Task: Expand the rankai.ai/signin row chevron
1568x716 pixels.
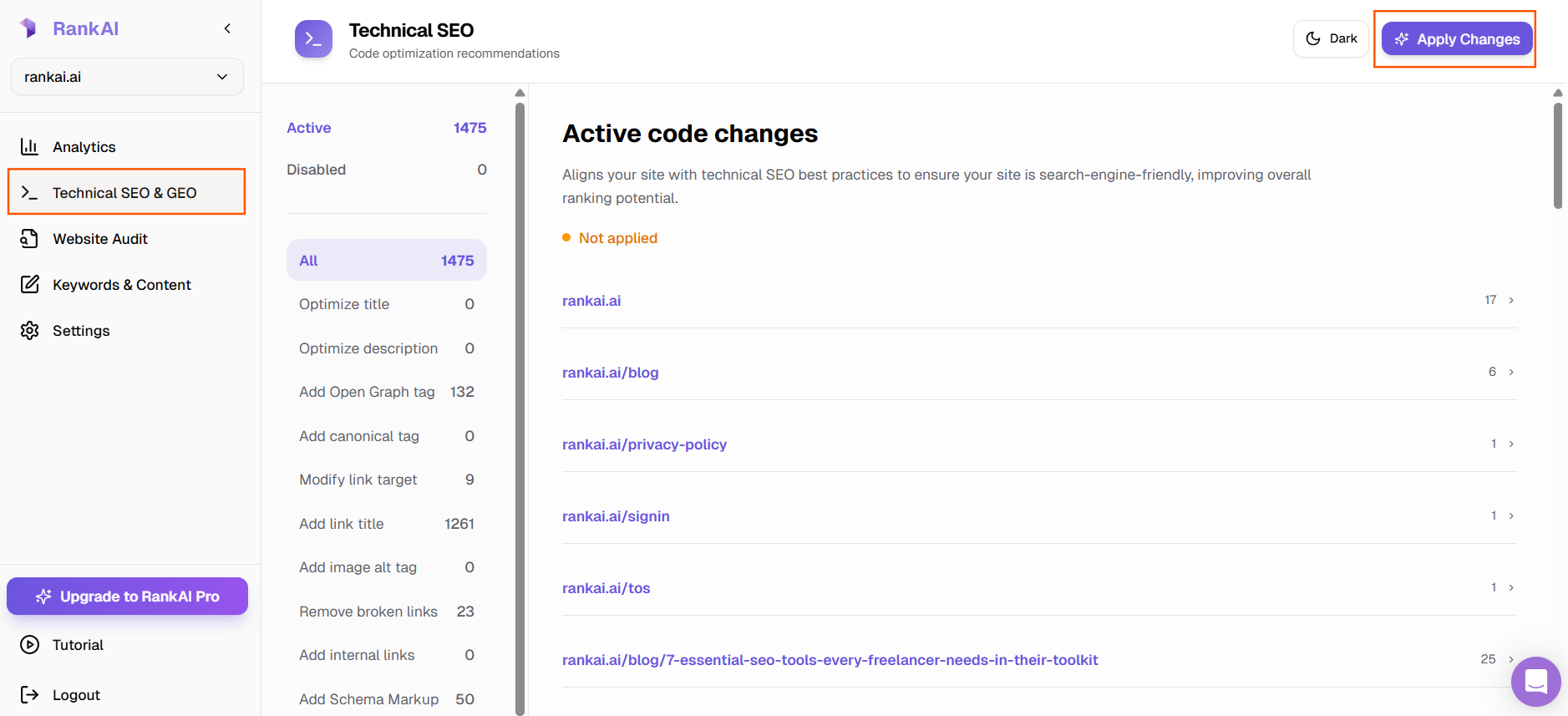Action: click(x=1511, y=516)
